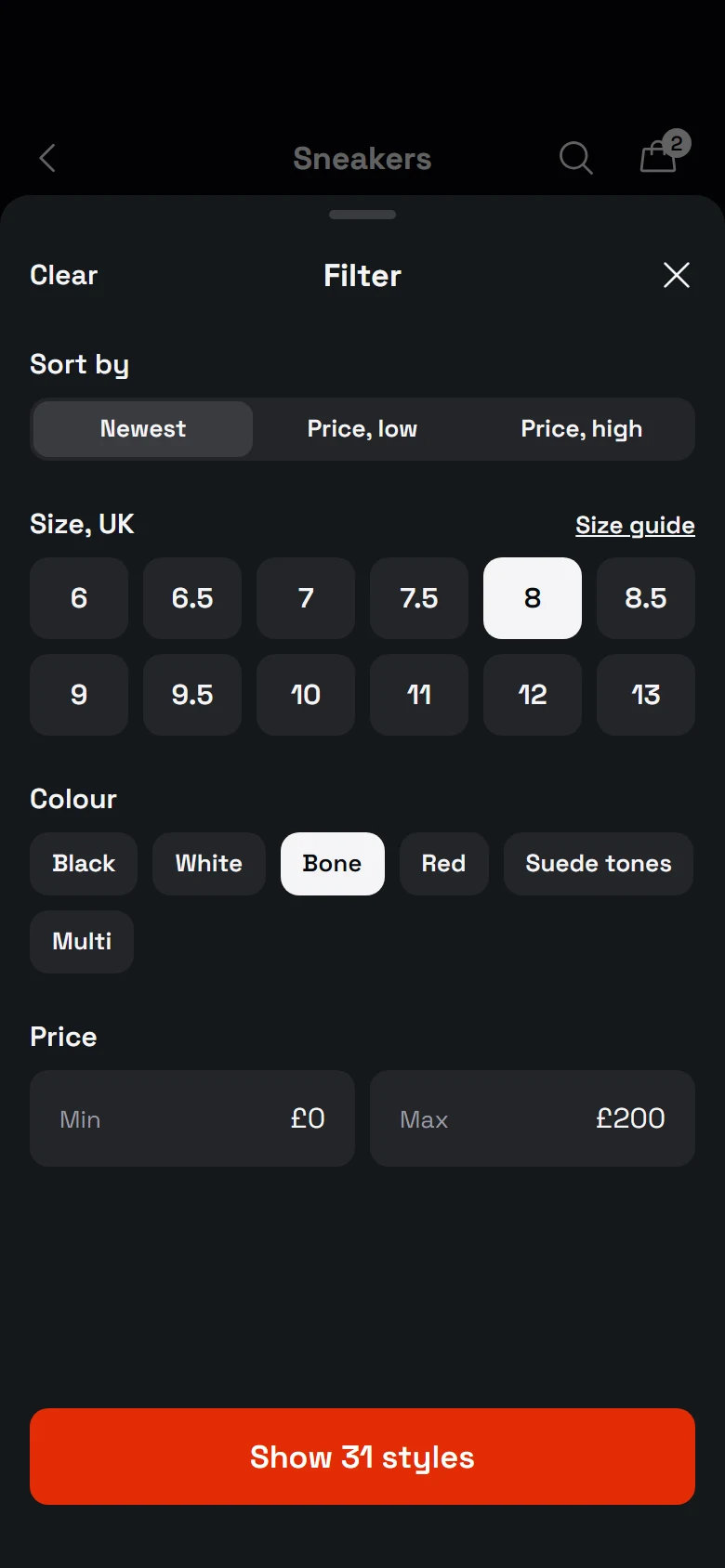Tap the Sneakers page title
Viewport: 725px width, 1568px height.
[x=362, y=159]
